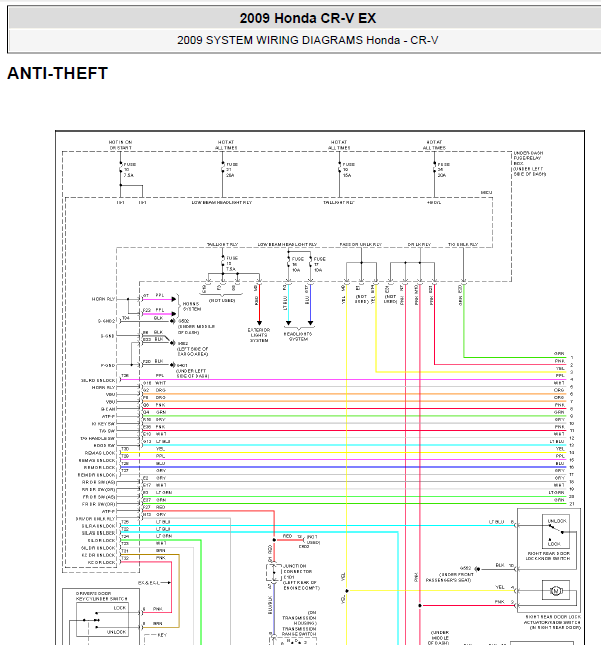
Task: Click the '(LEFT SIDE OF CARGO AREA)' note
Action: coord(193,351)
